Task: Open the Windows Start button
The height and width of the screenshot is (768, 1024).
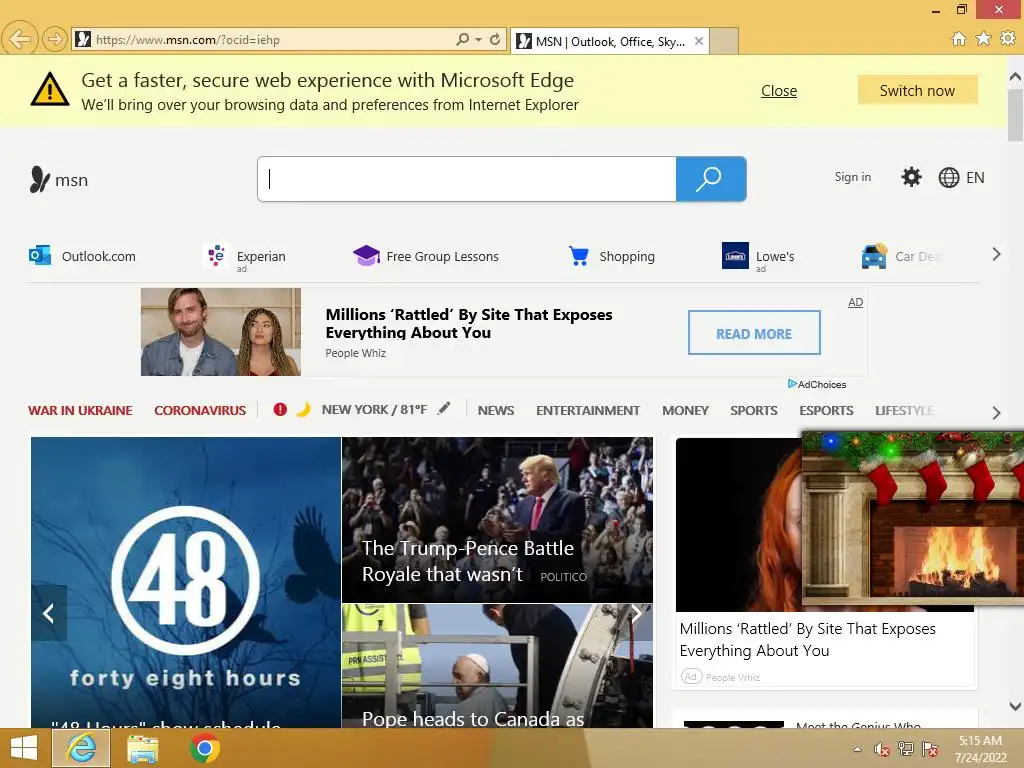Action: pos(24,748)
